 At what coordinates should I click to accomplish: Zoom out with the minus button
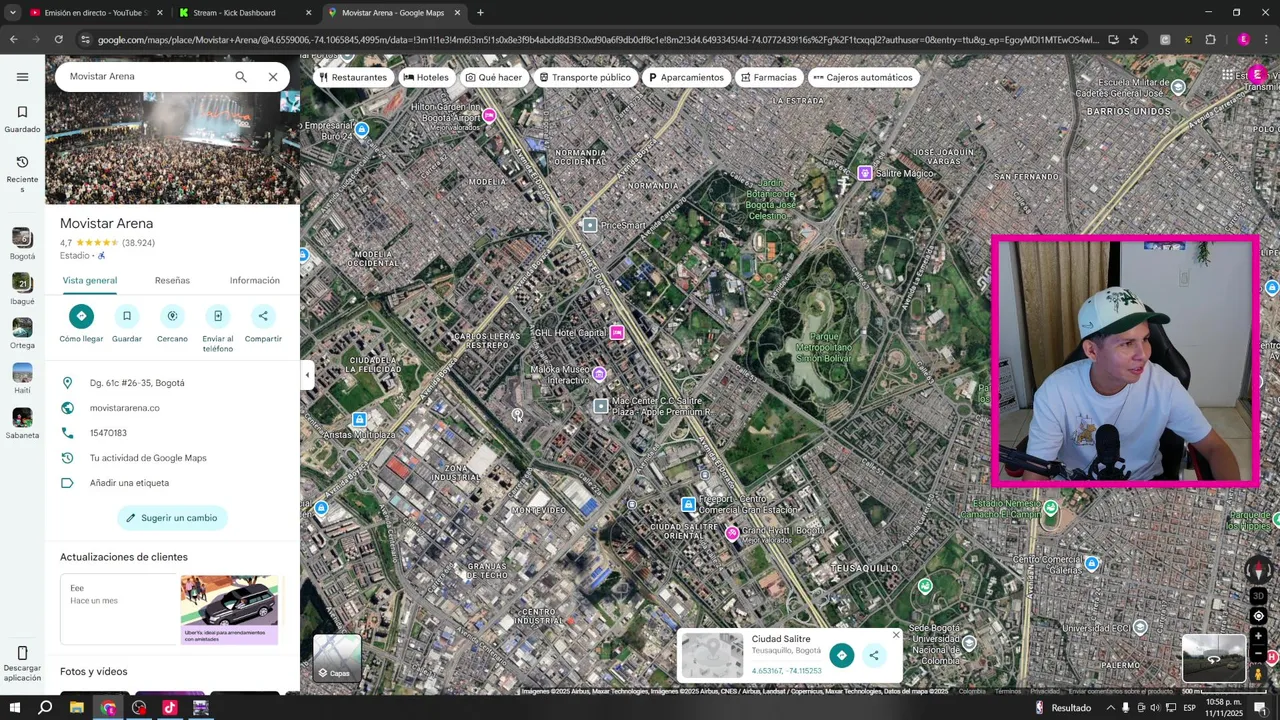coord(1258,654)
